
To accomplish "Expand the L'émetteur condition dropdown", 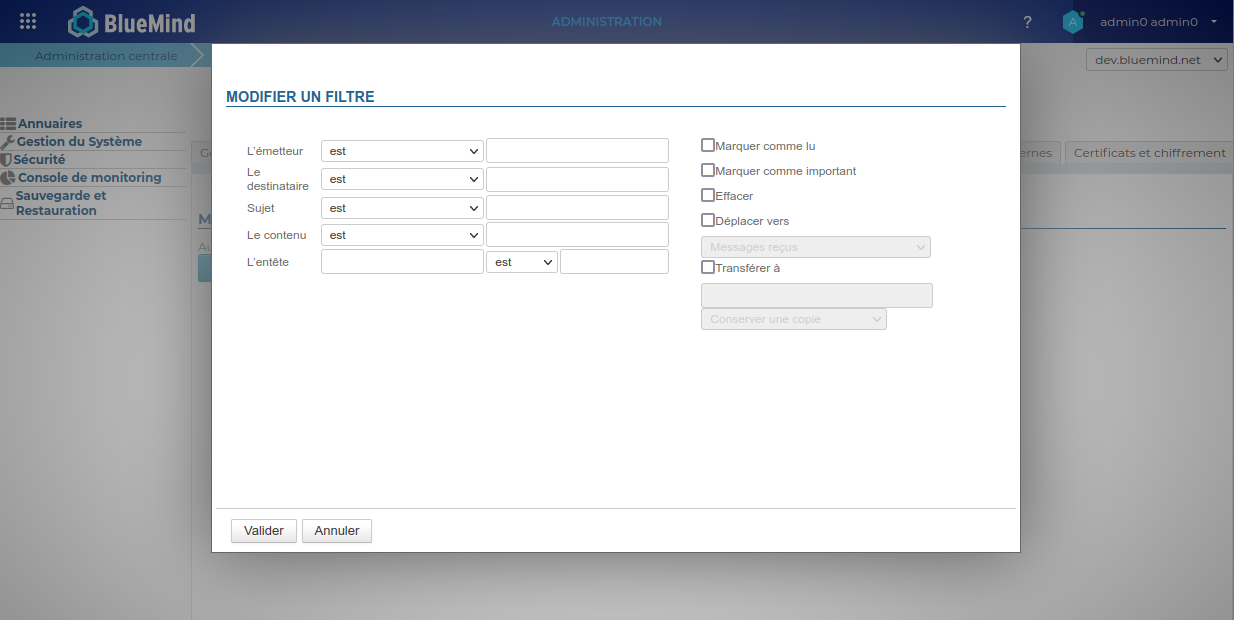I will [402, 151].
